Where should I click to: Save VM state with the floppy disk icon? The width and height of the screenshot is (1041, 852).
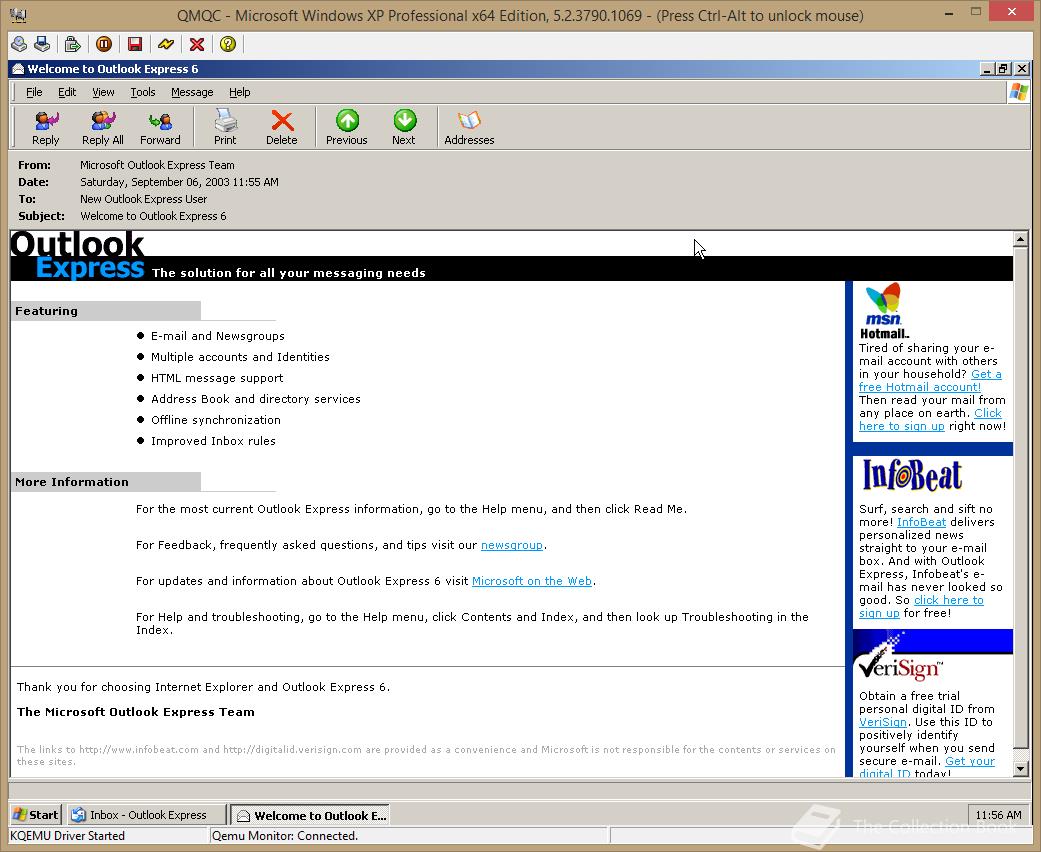(135, 44)
